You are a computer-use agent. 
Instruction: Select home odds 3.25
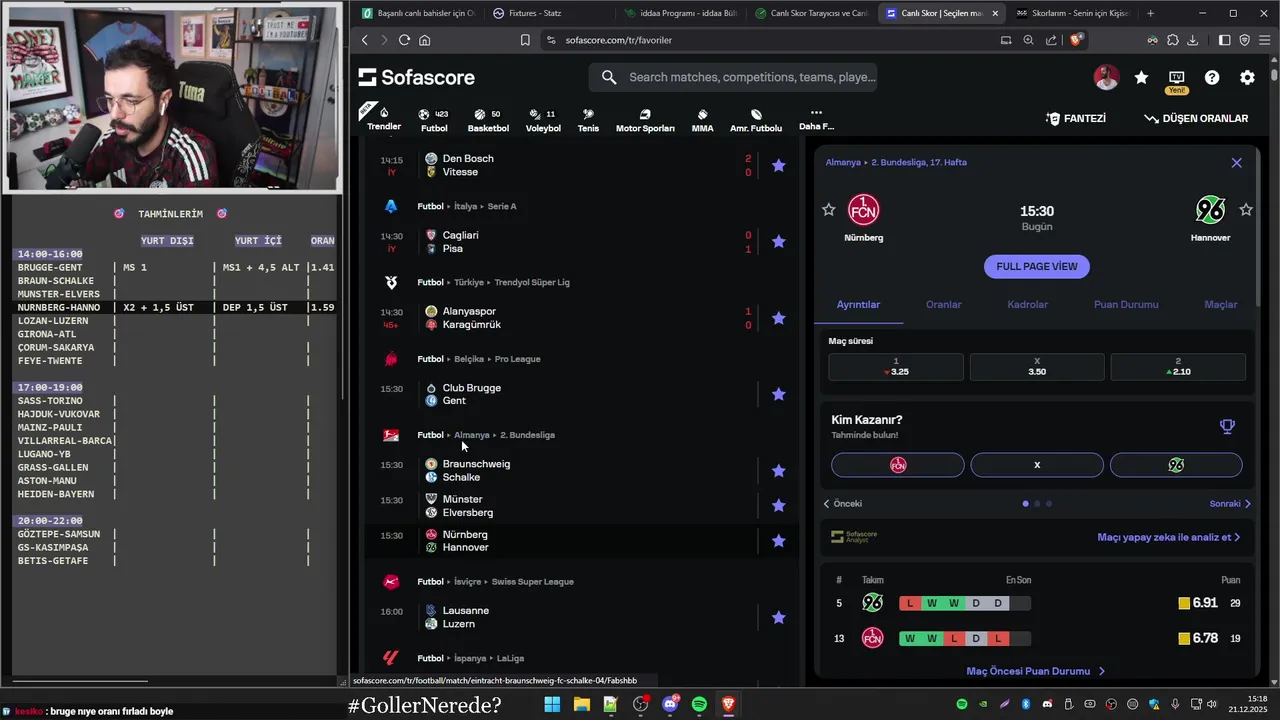(x=896, y=367)
